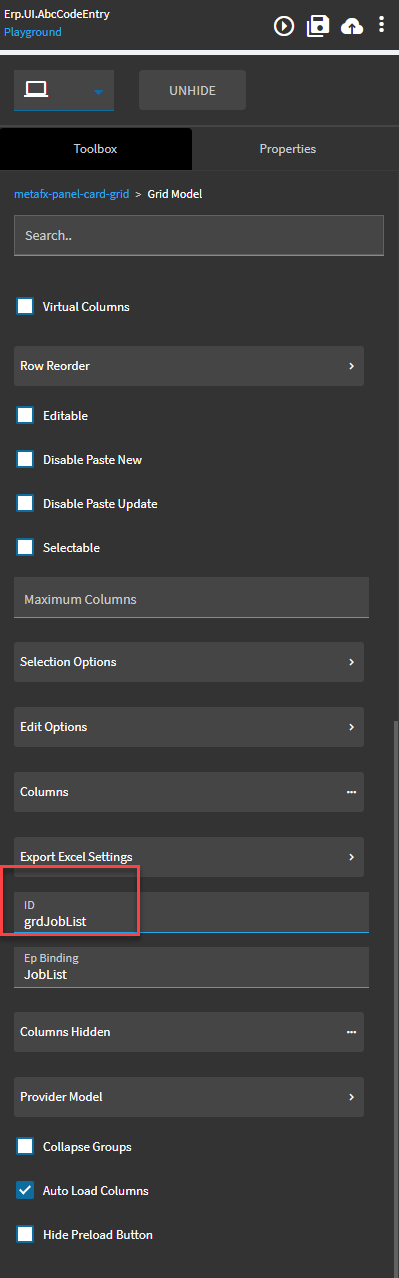The width and height of the screenshot is (399, 1278).
Task: Click the UNHIDE button
Action: point(192,90)
